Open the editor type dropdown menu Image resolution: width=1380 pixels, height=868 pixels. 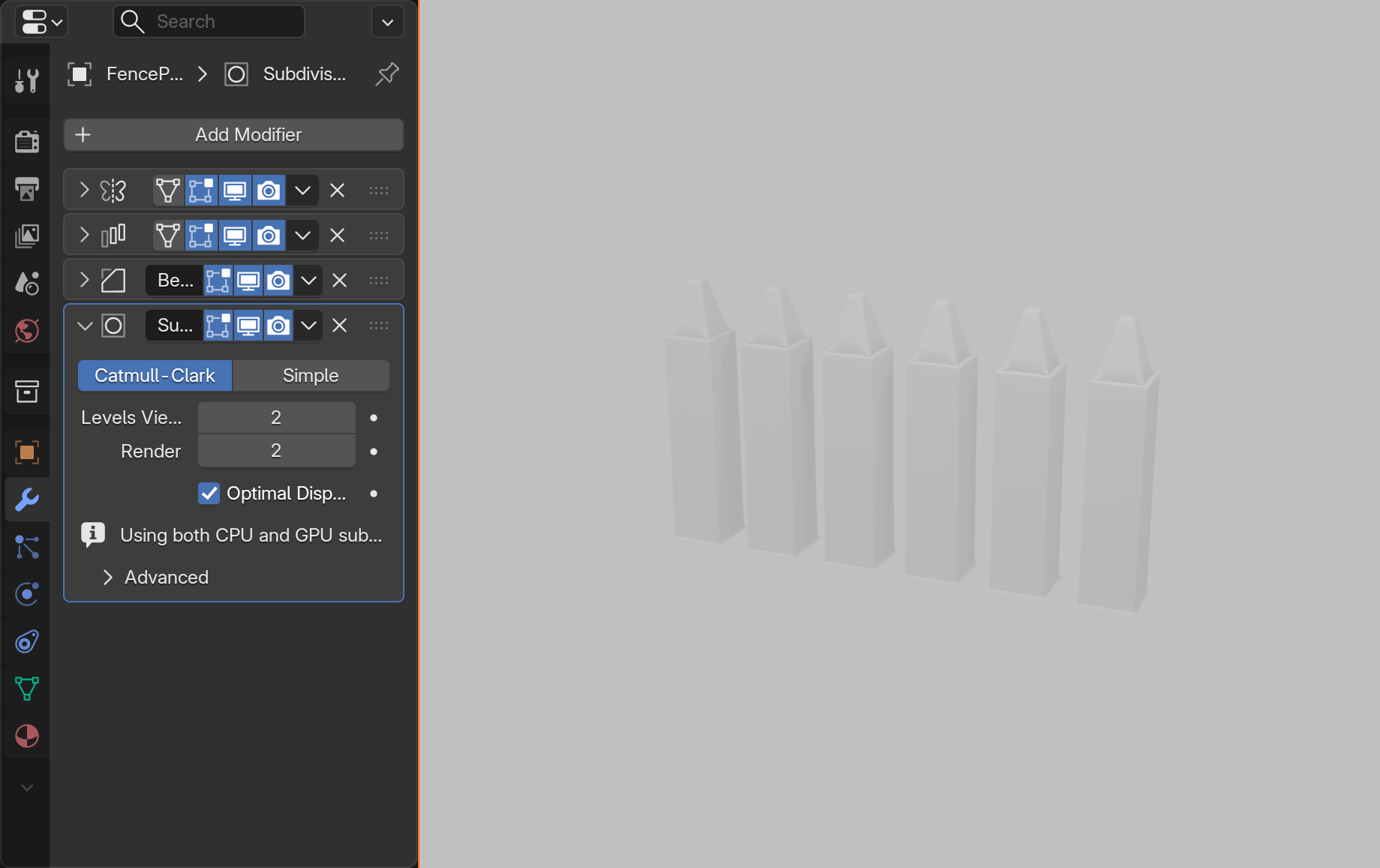[x=41, y=22]
